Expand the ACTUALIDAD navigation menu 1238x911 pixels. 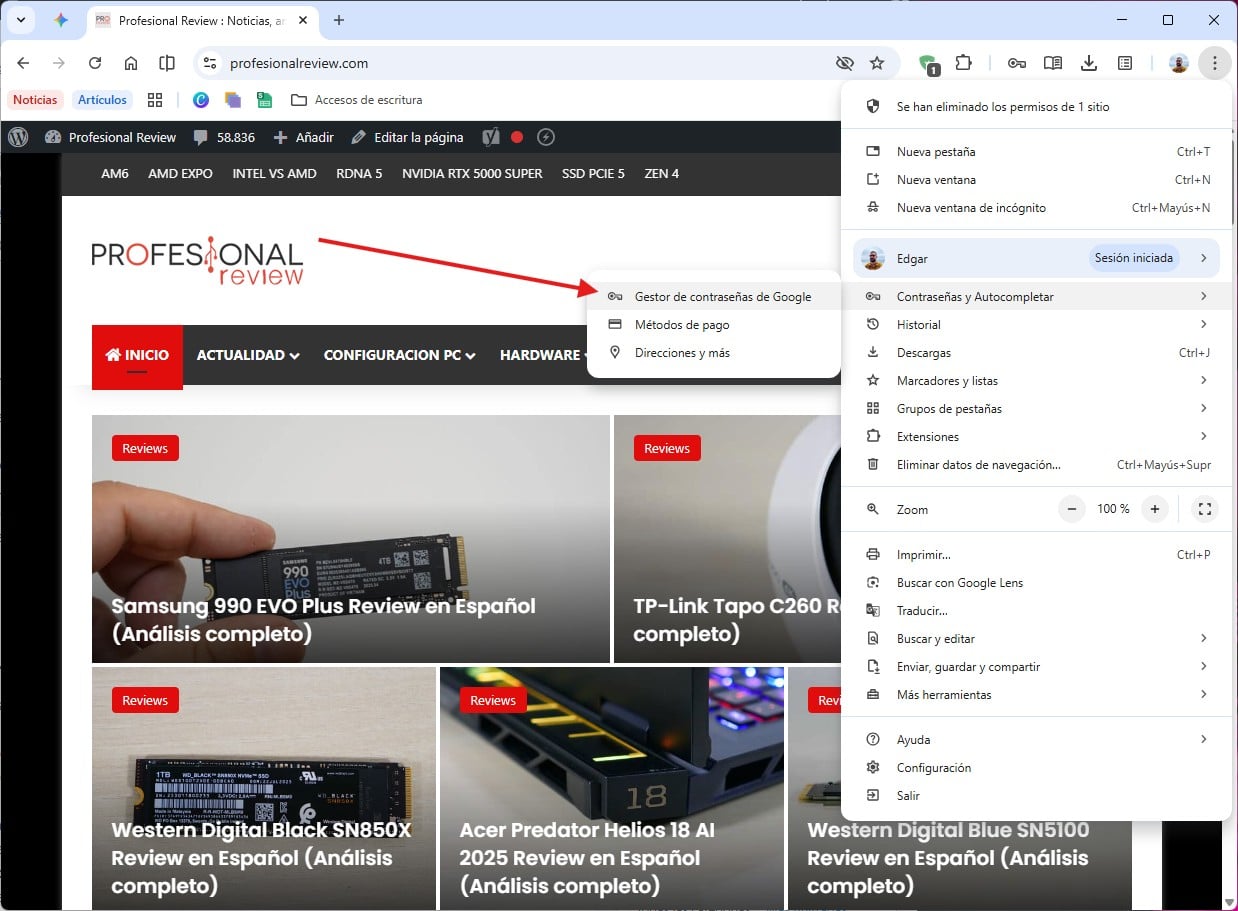point(248,355)
